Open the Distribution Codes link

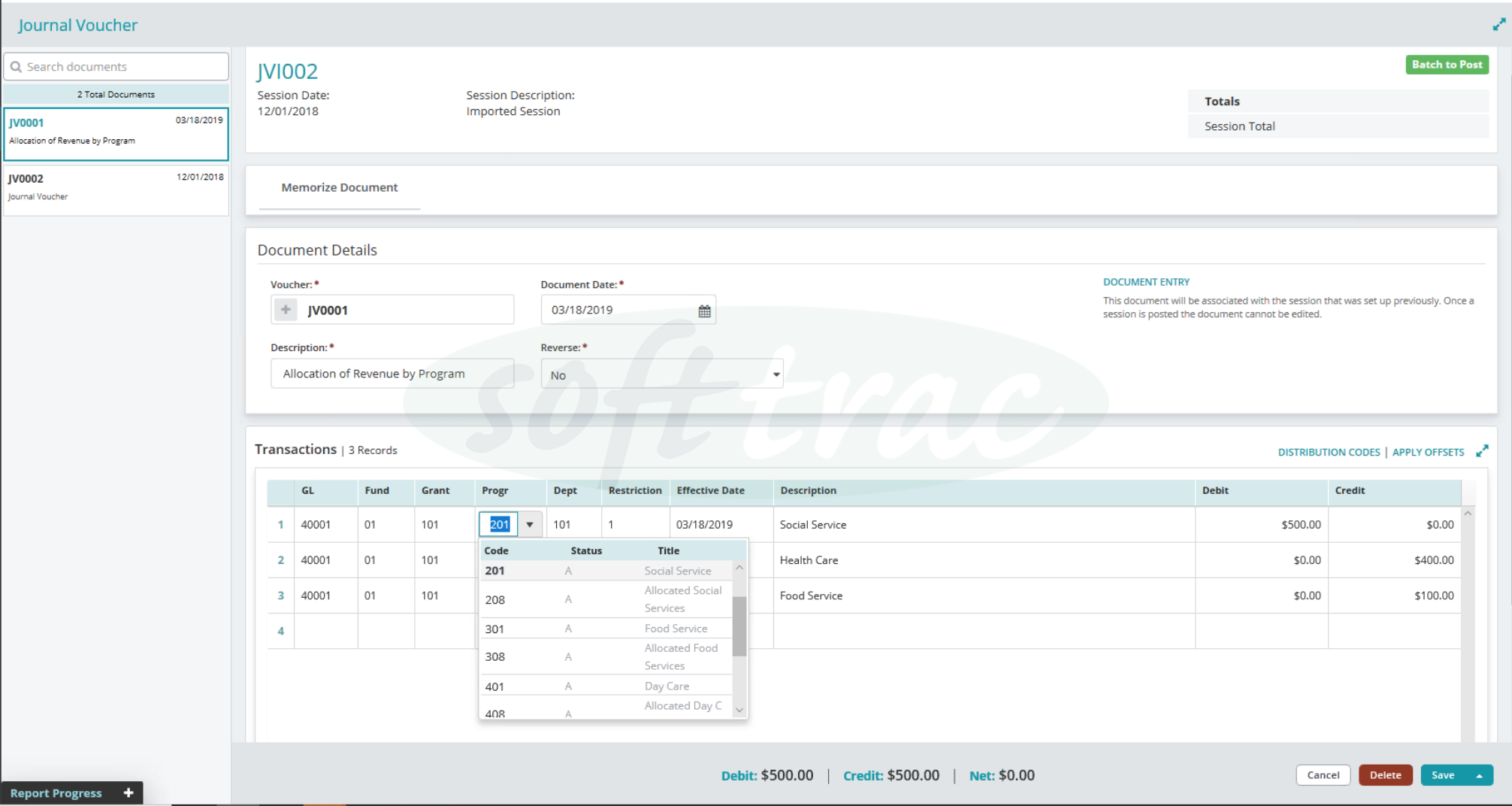click(x=1329, y=452)
